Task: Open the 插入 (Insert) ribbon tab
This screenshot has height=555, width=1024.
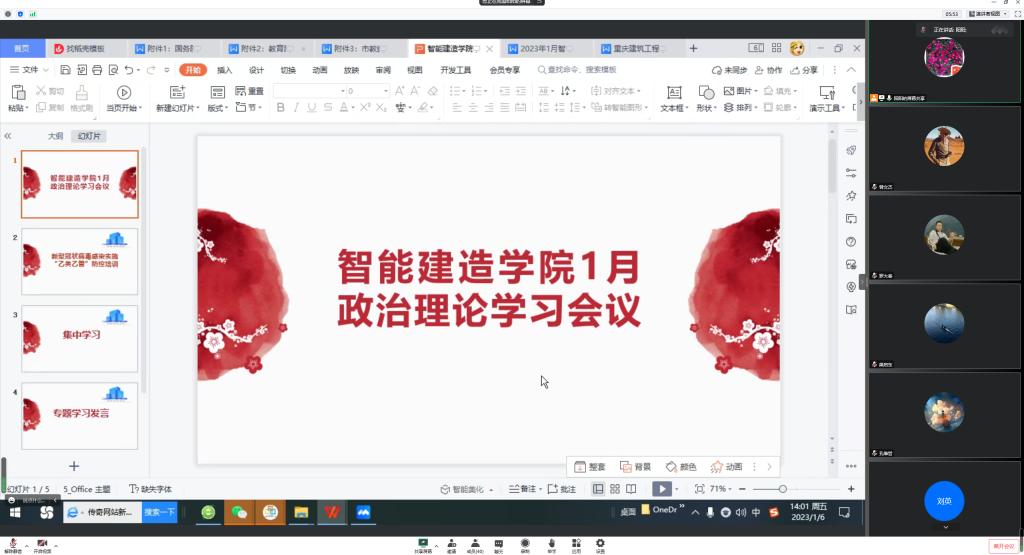Action: click(x=225, y=70)
